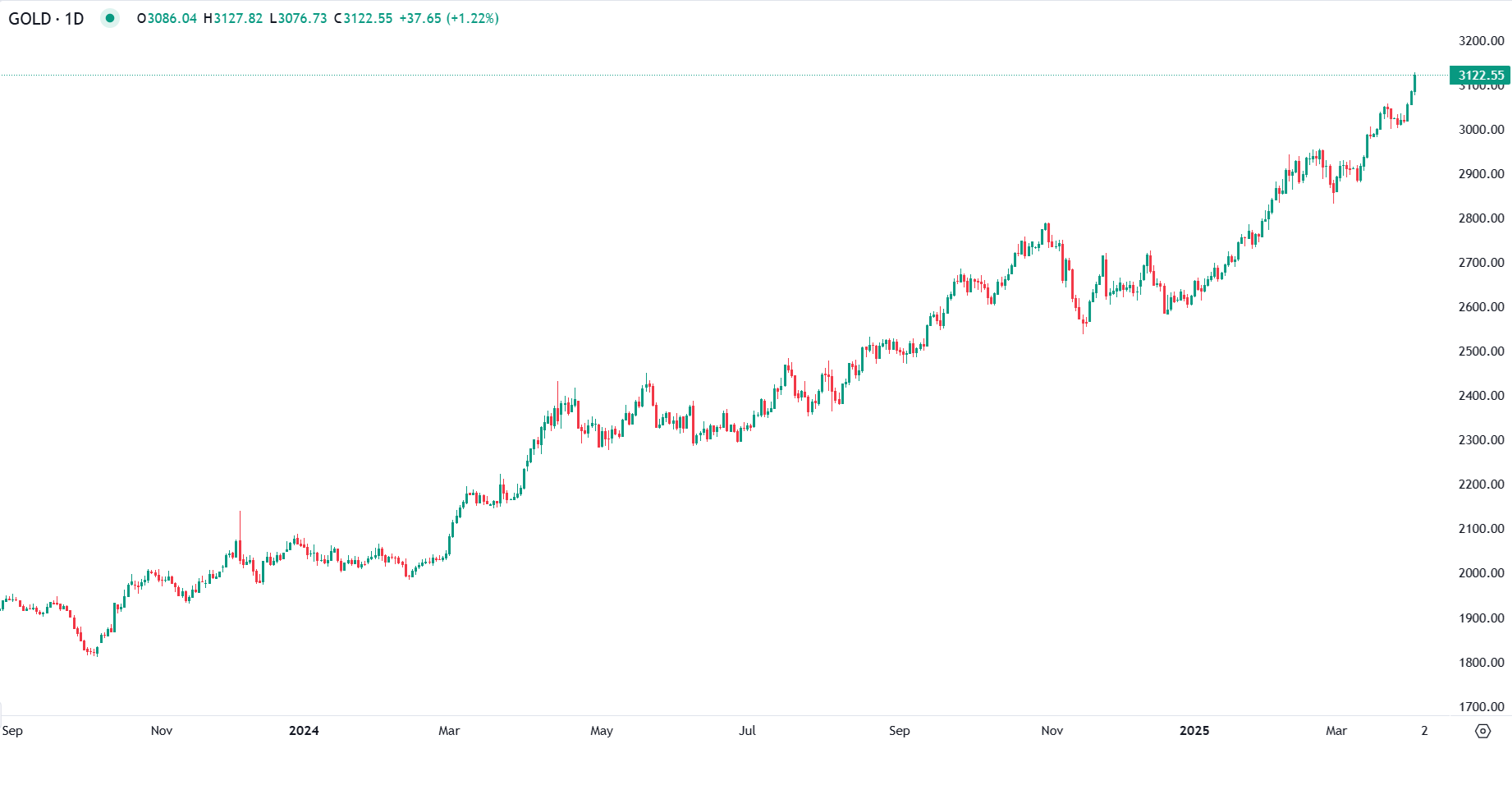Screen dimensions: 1512x790
Task: Click the 3200.00 price scale label
Action: click(1481, 41)
